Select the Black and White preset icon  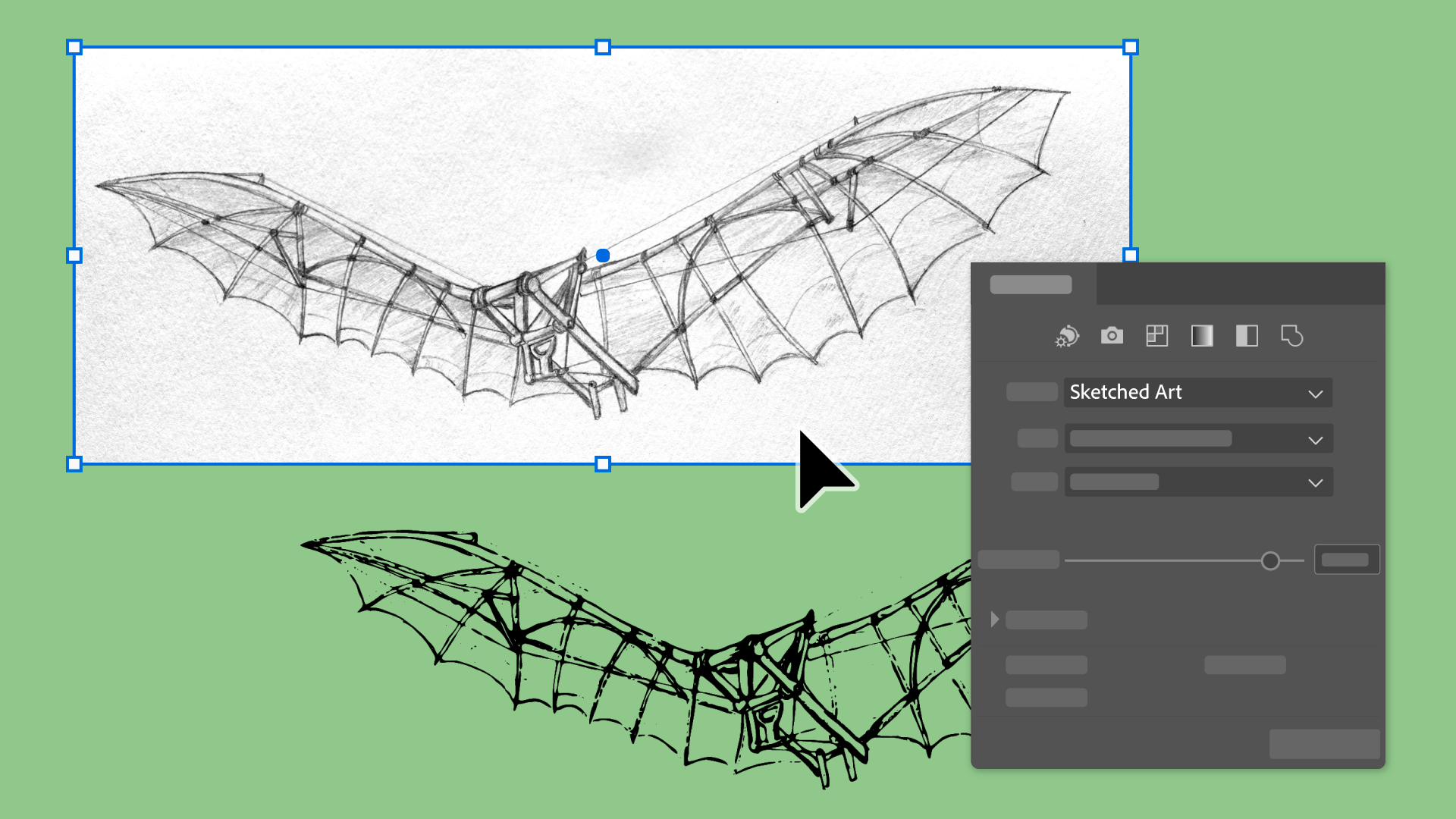click(1247, 336)
